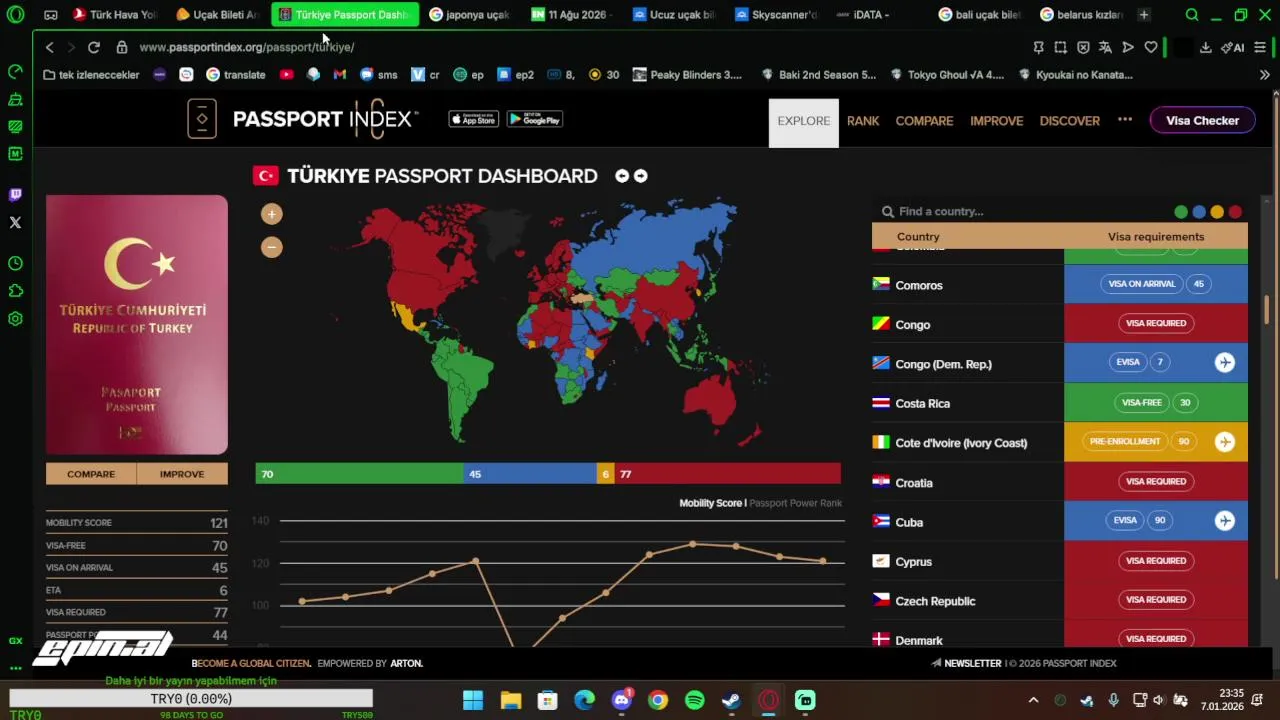
Task: Go to previous passport arrow near title
Action: coord(622,176)
